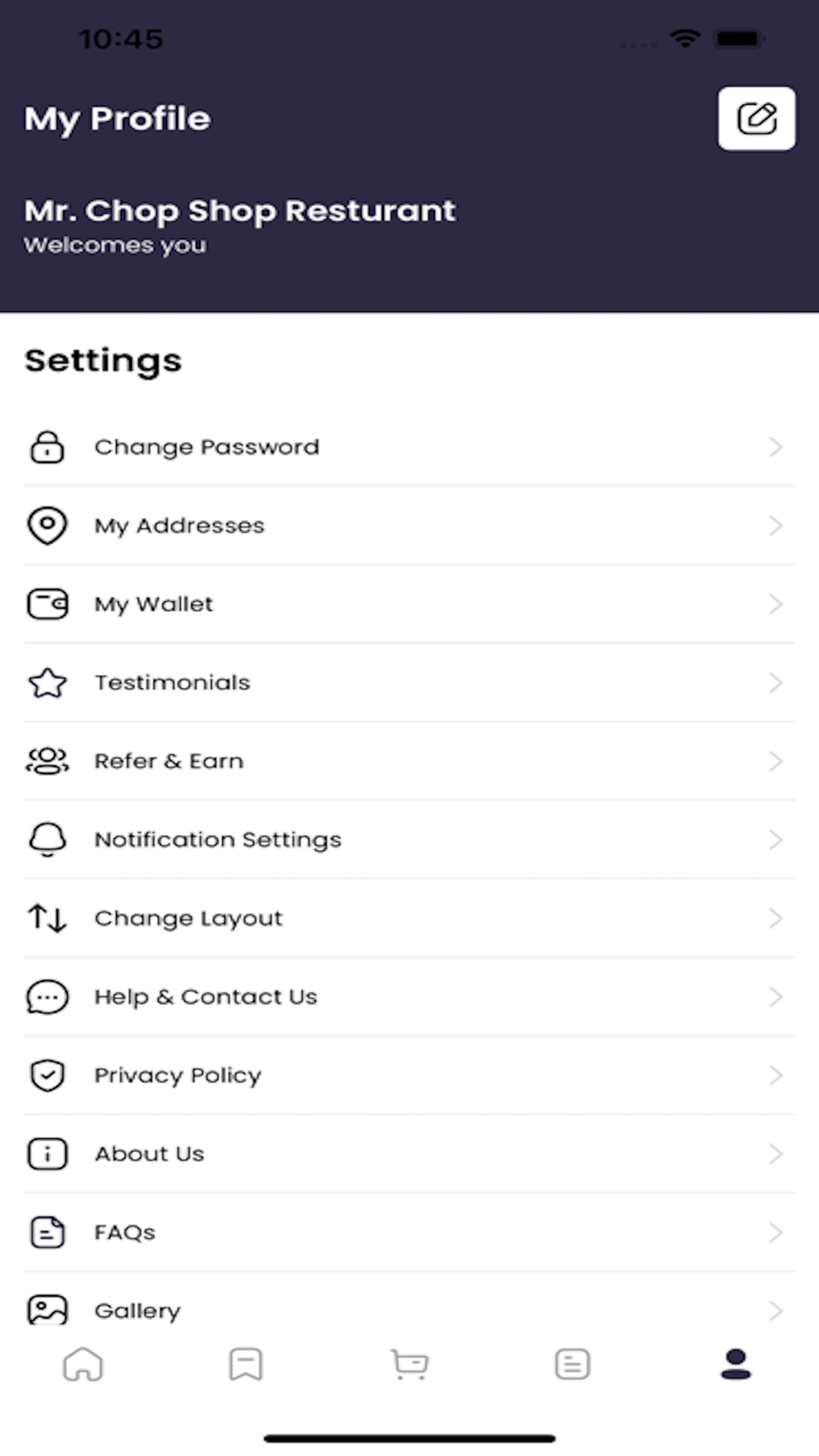
Task: Click the lock icon beside Change Password
Action: point(48,447)
